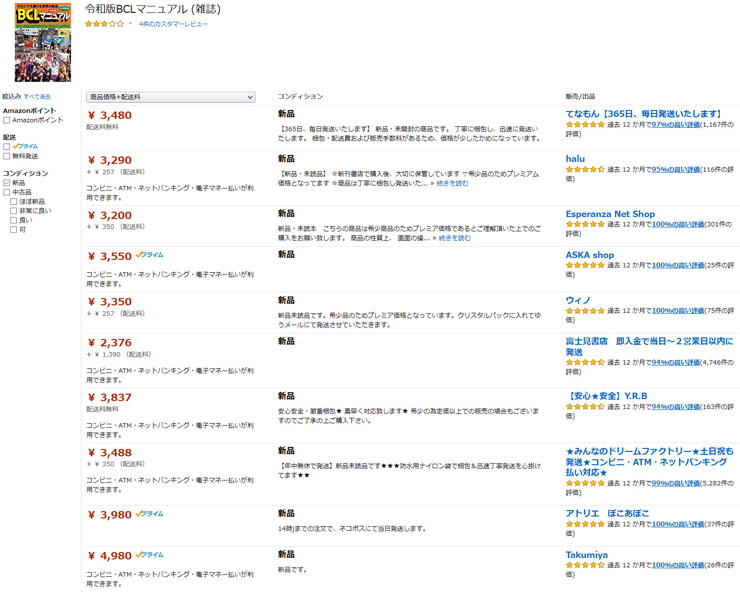740x592 pixels.
Task: Open the 商品価格+配送料 sort dropdown
Action: pyautogui.click(x=171, y=97)
